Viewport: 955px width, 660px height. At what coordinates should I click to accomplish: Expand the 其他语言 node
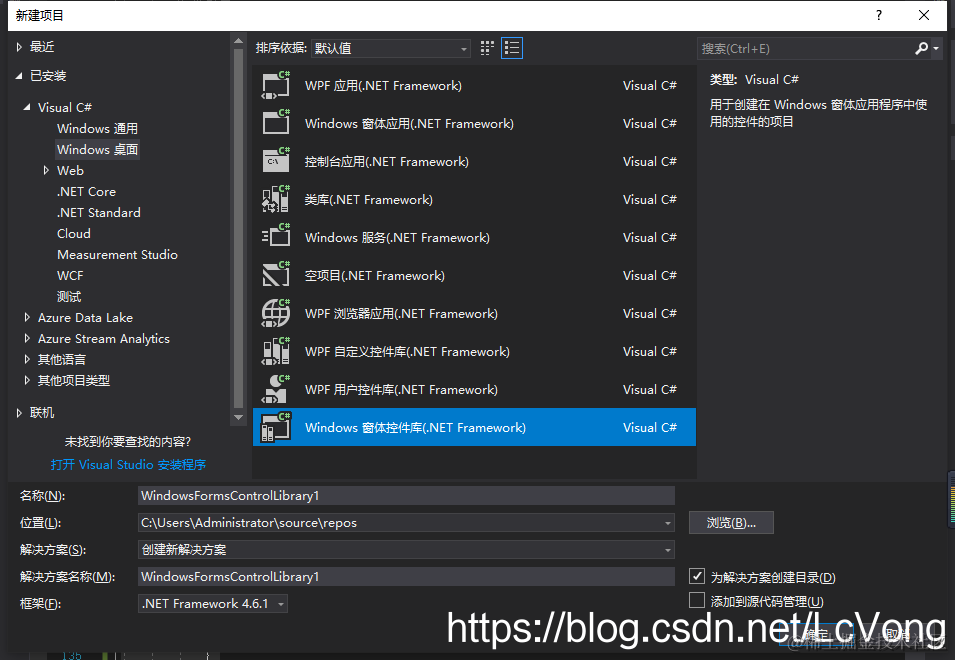pyautogui.click(x=27, y=359)
